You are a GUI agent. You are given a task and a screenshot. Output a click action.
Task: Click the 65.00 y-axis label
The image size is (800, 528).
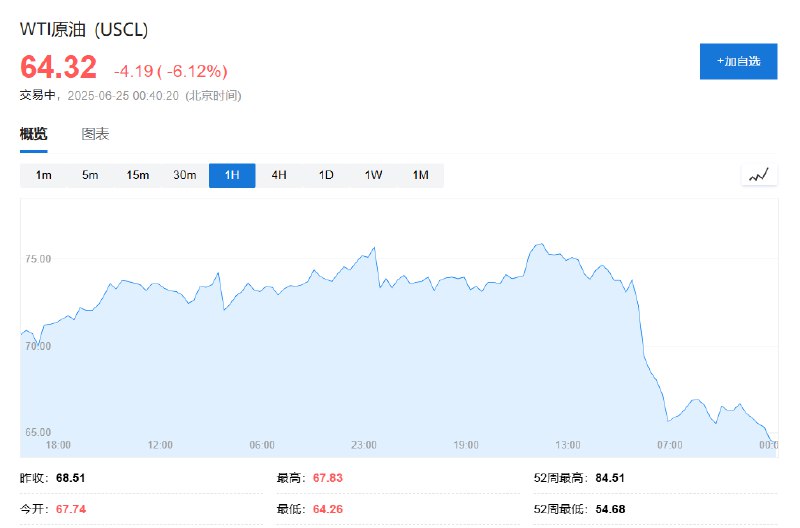coord(38,433)
